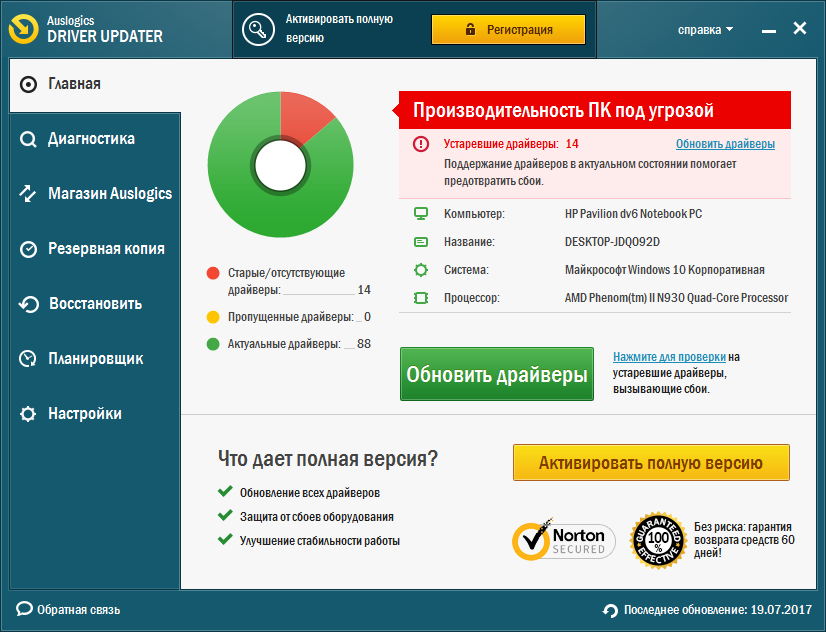Click the Актуальные драйверы: 88 legend text
826x632 pixels.
coord(299,344)
